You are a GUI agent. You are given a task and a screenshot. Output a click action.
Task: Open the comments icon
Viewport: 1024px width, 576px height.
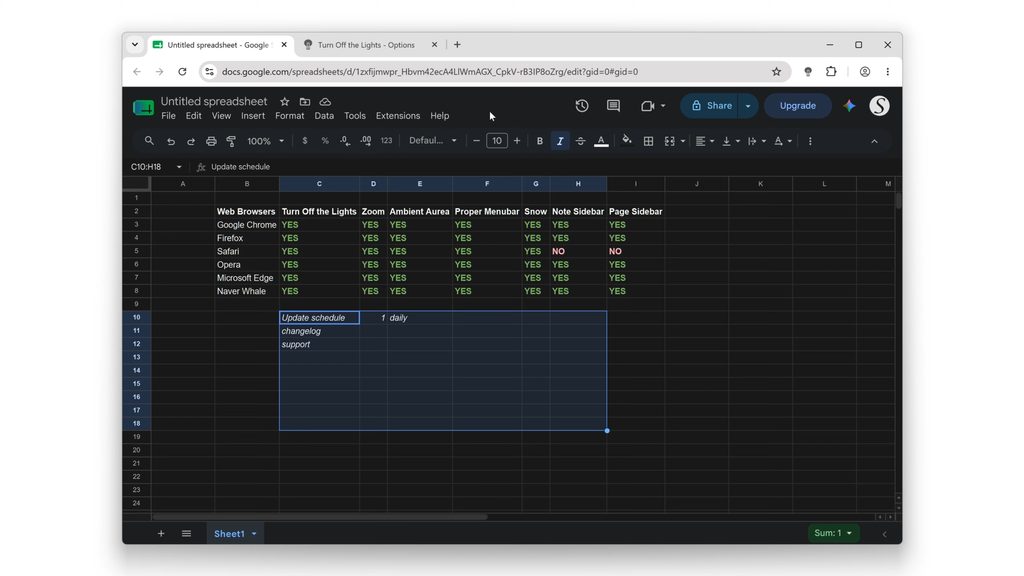coord(613,106)
